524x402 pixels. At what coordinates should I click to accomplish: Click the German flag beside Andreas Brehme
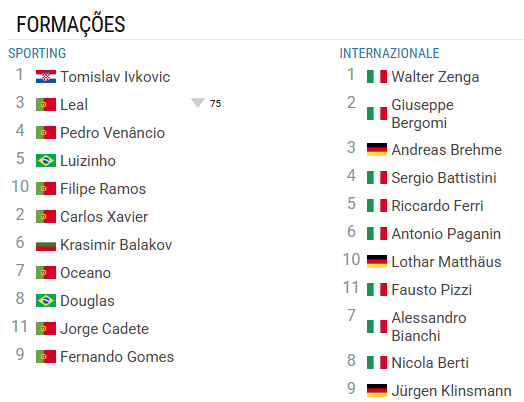tap(377, 150)
